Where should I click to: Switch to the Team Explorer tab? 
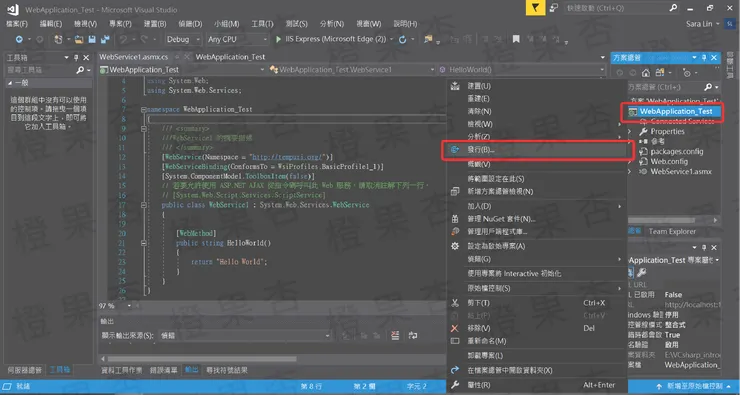tap(672, 231)
